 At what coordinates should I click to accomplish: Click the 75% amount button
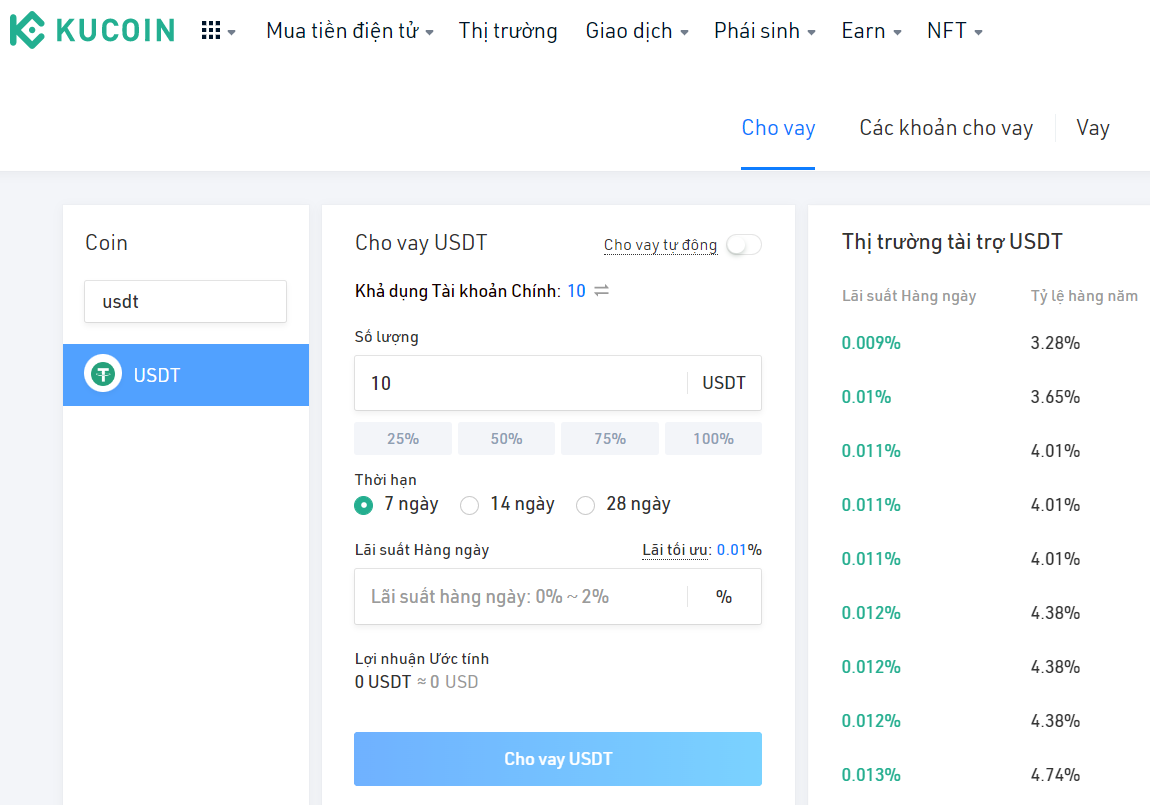click(609, 438)
